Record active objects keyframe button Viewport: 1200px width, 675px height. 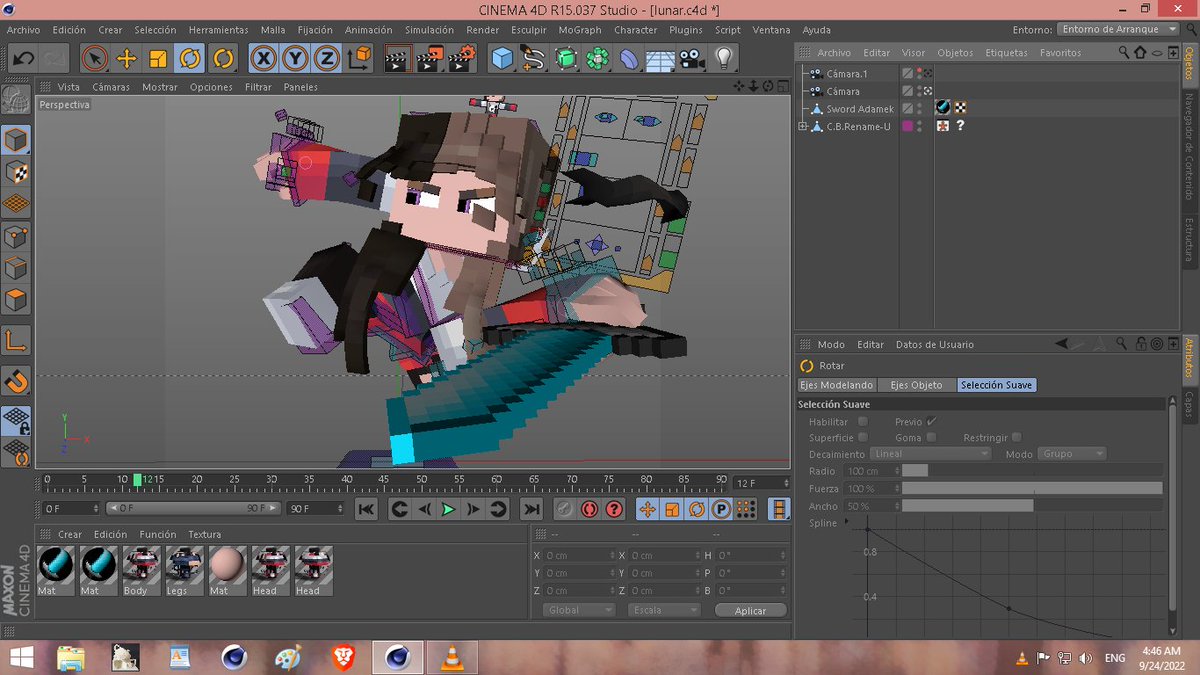point(565,509)
